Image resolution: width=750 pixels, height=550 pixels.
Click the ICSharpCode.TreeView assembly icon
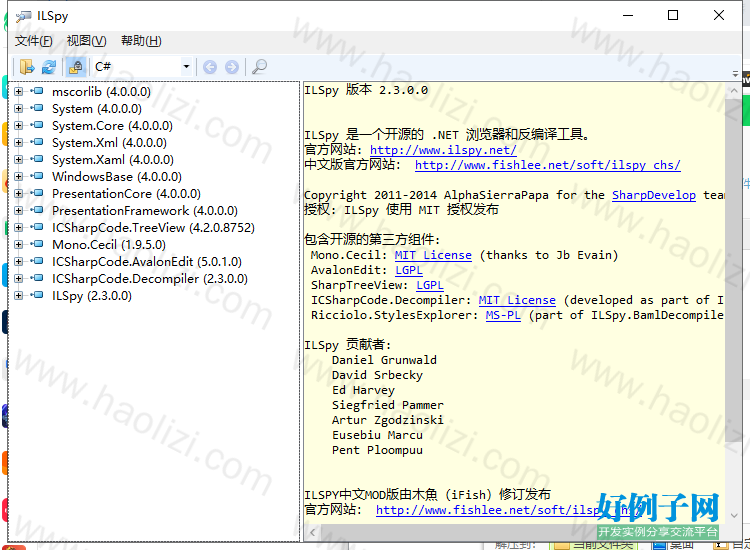[37, 227]
